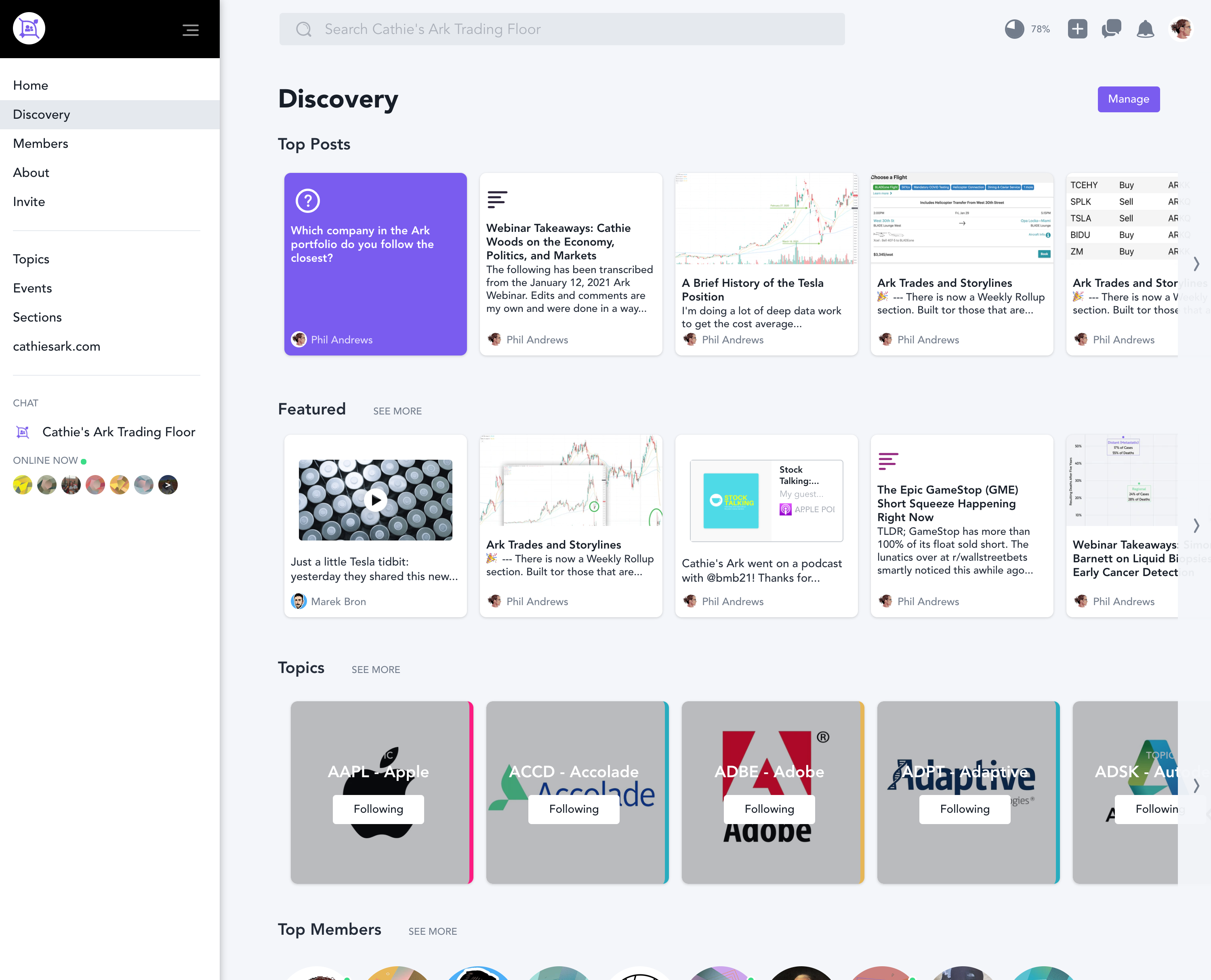
Task: Play the Tesla tidbit video
Action: [375, 500]
